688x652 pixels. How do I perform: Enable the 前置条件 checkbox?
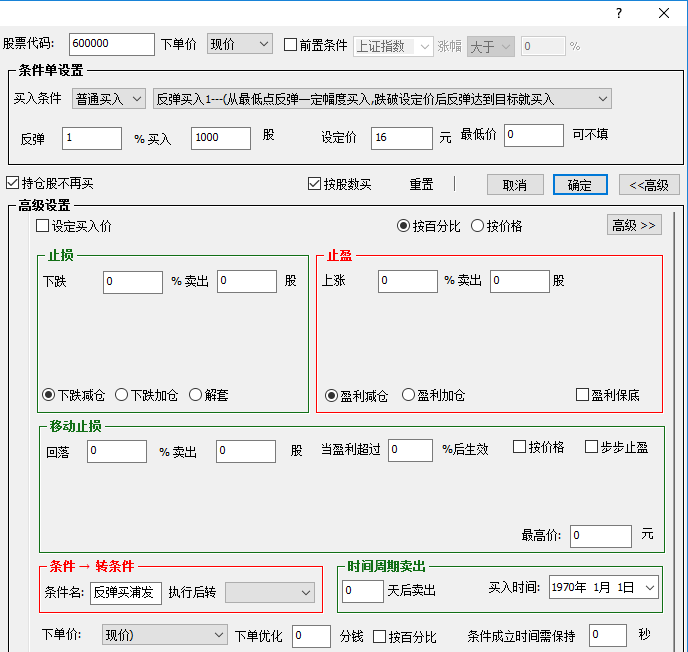(291, 45)
